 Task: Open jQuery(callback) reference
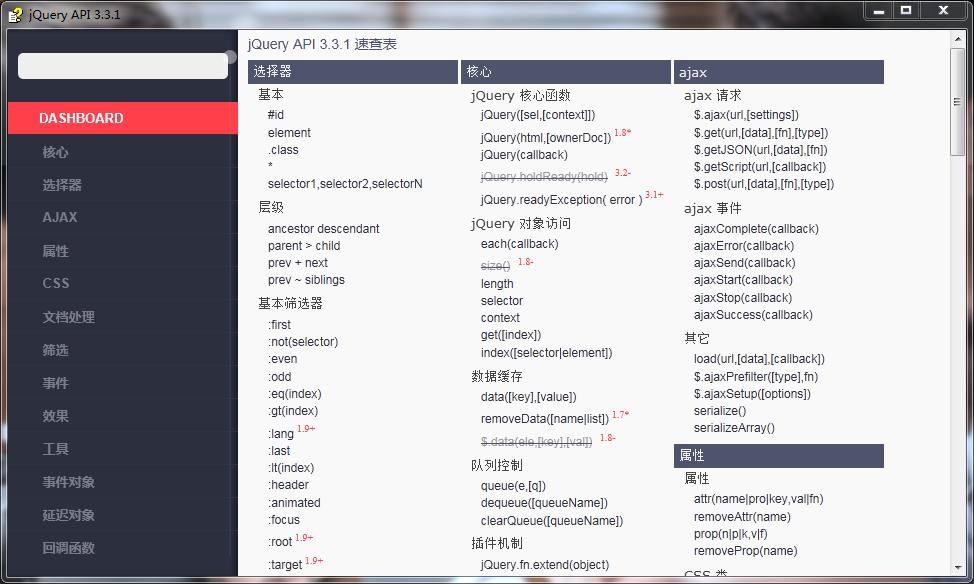coord(524,155)
